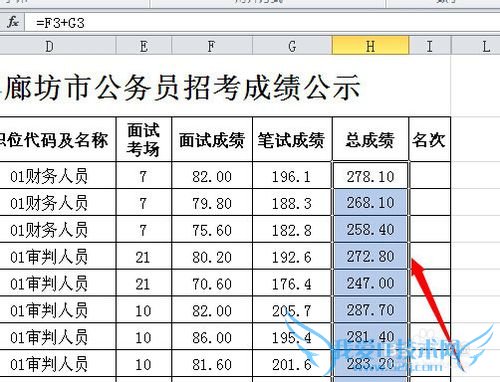
Task: Click 01审判人员 cell in 283.20 row
Action: 58,364
